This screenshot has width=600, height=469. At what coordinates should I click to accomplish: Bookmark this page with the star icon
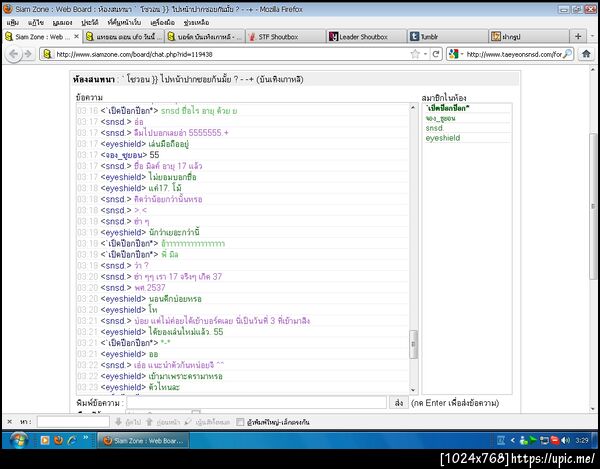415,54
